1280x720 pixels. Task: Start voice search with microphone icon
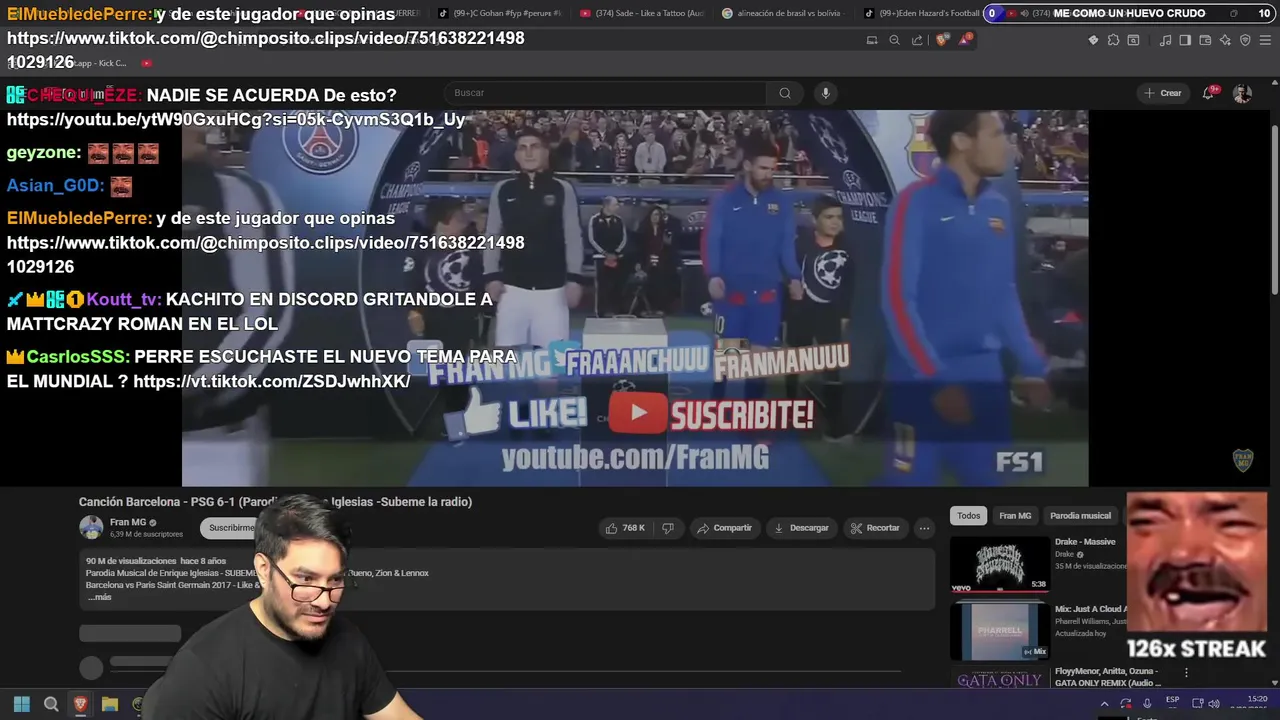pyautogui.click(x=825, y=93)
